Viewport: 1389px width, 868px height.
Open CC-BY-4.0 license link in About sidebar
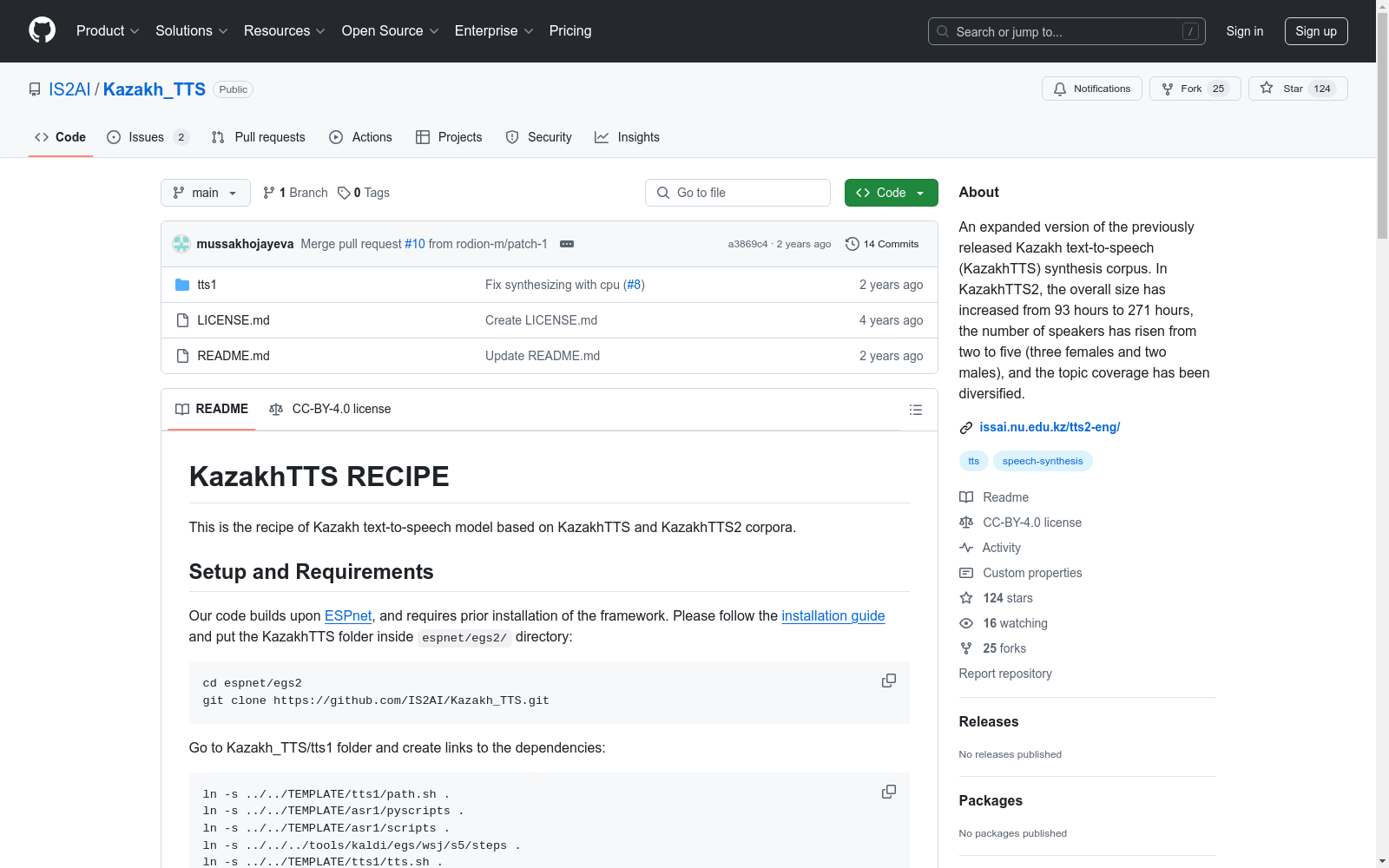1020,523
